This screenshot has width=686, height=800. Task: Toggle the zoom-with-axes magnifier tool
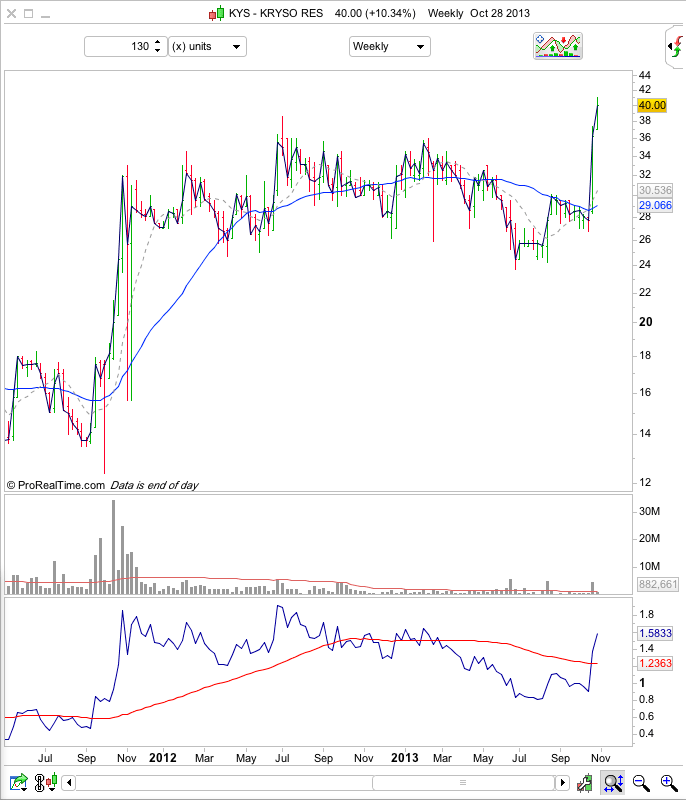[614, 782]
